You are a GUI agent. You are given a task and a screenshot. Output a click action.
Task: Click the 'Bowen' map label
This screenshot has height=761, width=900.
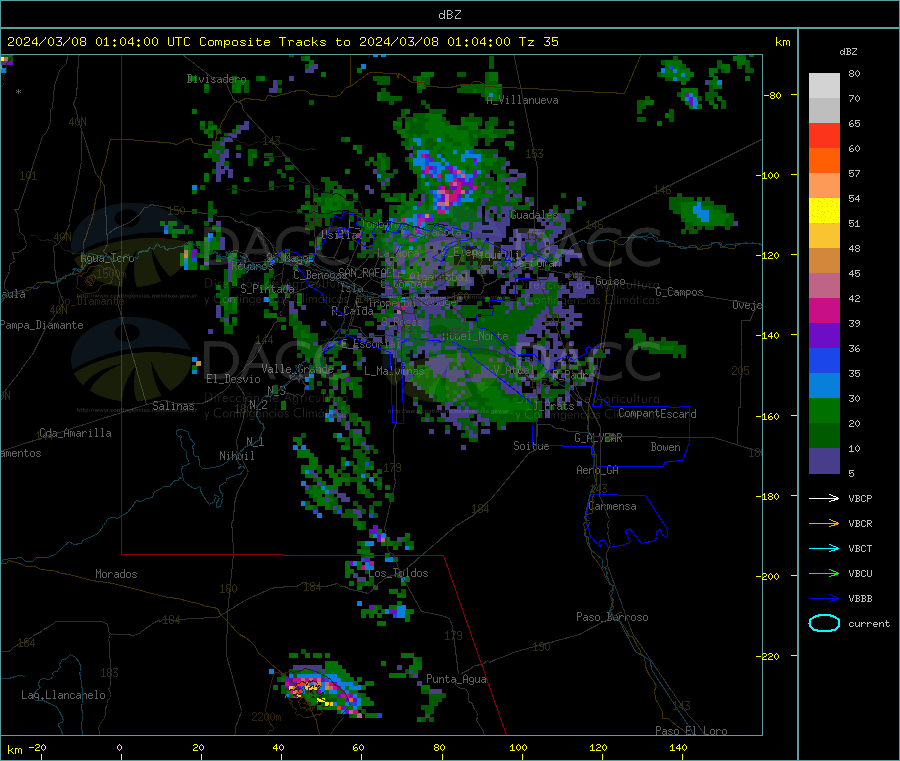pos(665,447)
